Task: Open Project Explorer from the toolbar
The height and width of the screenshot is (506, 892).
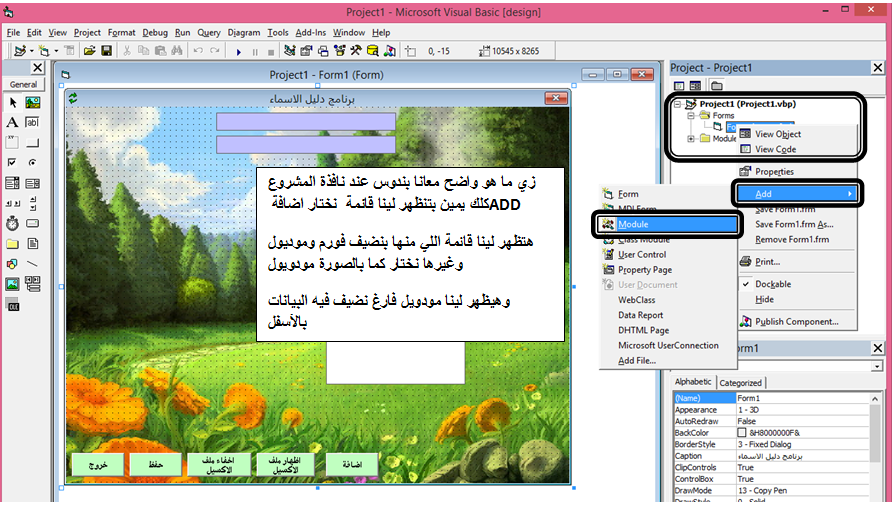Action: pyautogui.click(x=290, y=51)
